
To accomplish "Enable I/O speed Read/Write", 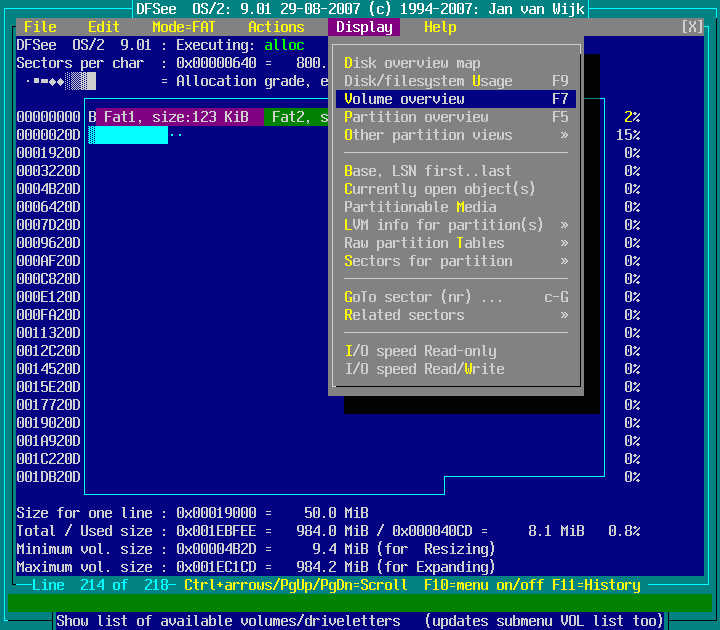I will pos(424,369).
